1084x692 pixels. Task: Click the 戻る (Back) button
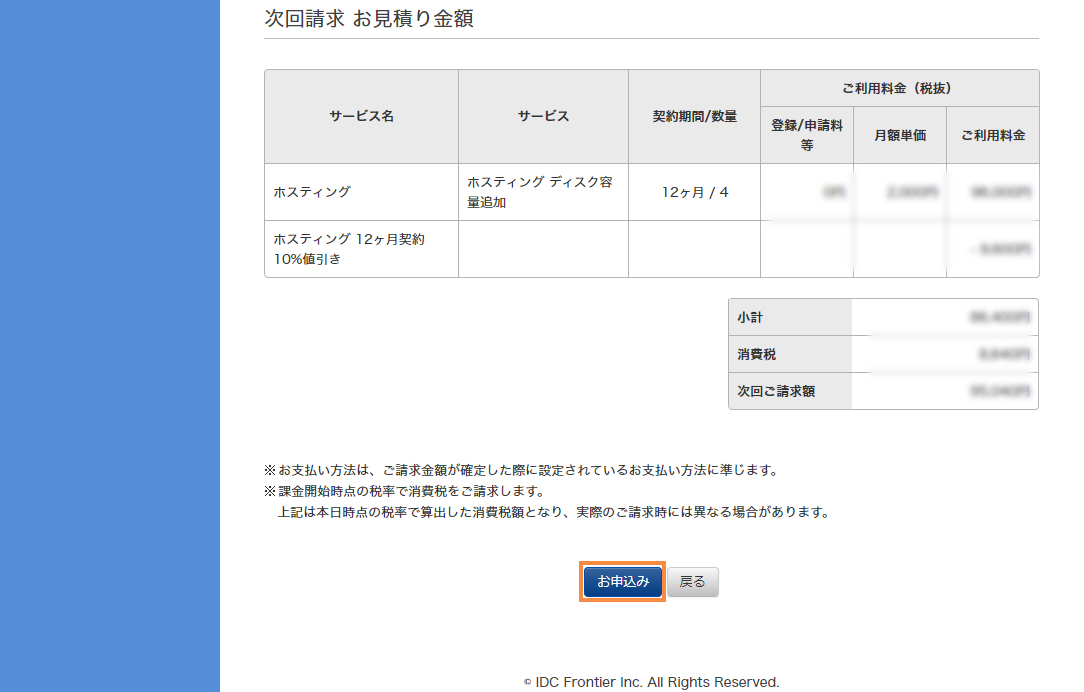pyautogui.click(x=691, y=581)
